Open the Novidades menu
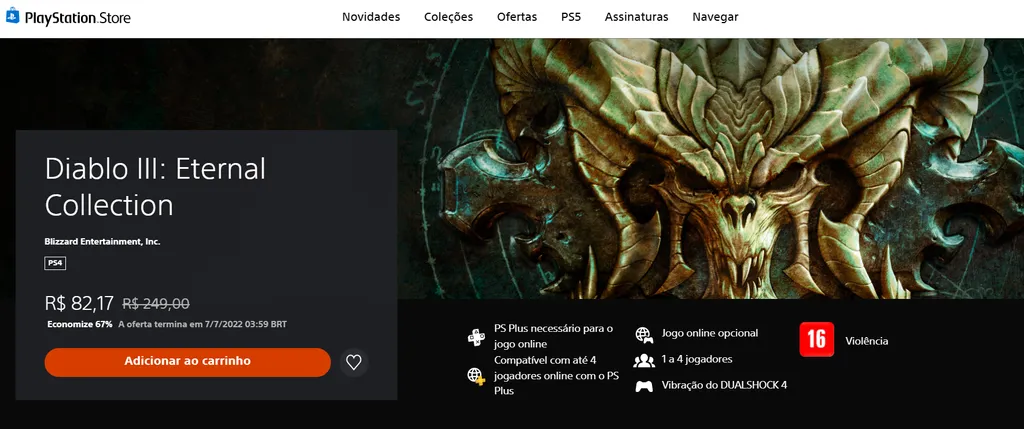1024x429 pixels. pyautogui.click(x=371, y=17)
